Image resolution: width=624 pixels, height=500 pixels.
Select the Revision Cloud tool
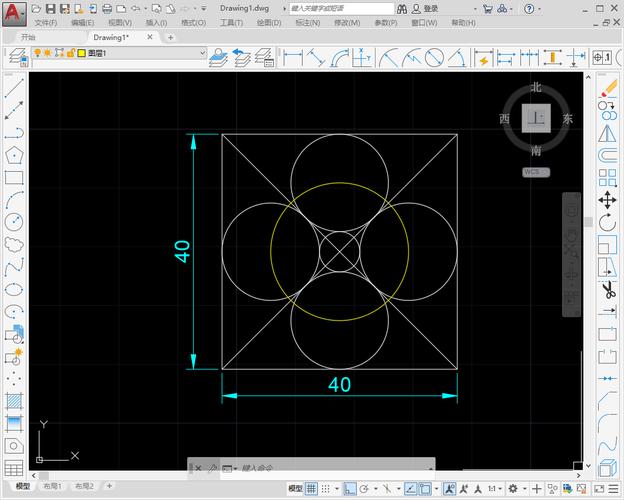tap(13, 243)
